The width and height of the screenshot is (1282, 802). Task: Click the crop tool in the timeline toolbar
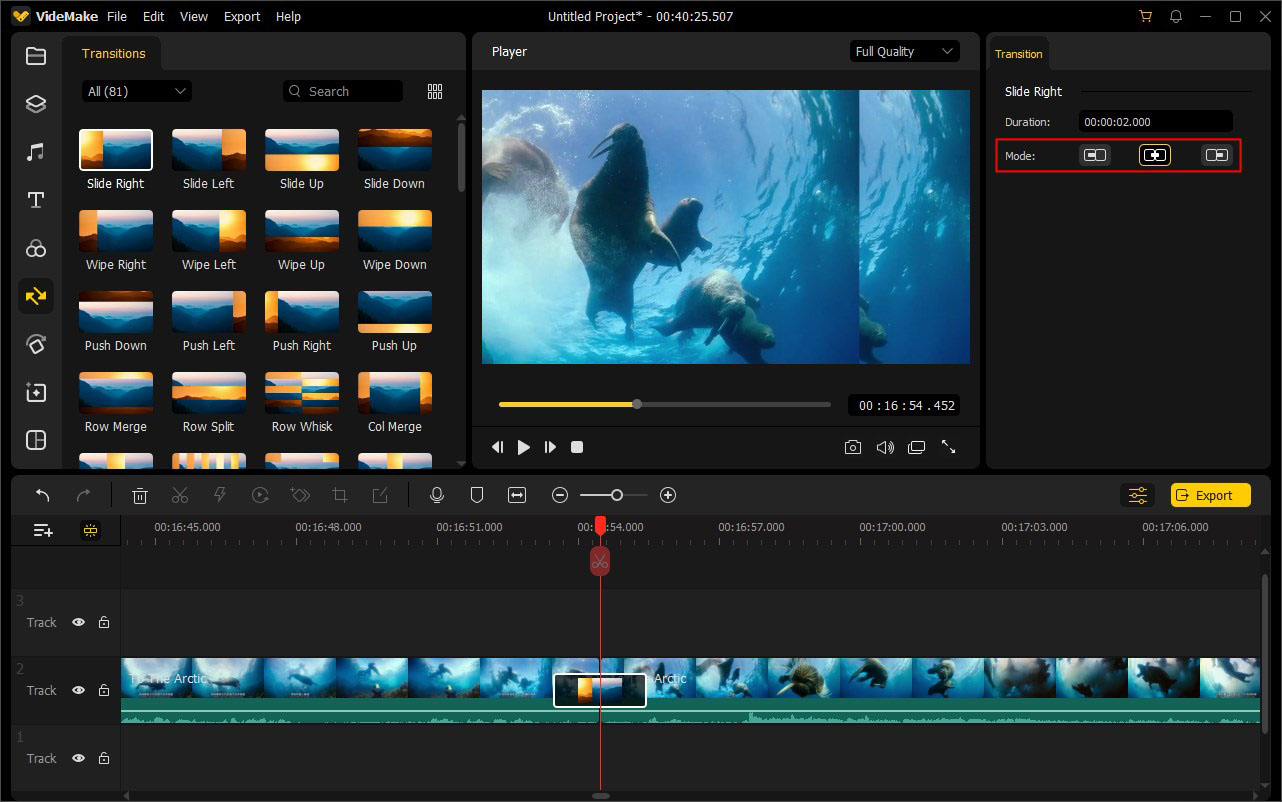click(340, 495)
